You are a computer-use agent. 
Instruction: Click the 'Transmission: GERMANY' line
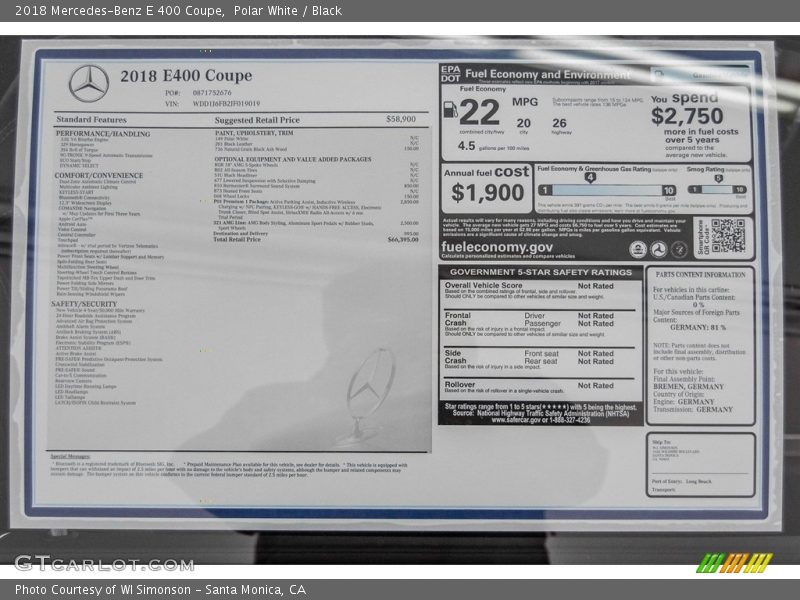pyautogui.click(x=693, y=409)
